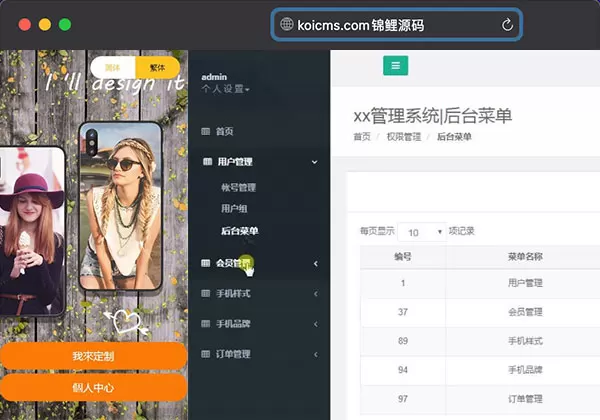Click the icon beside 会员管理 in sidebar
This screenshot has height=420, width=600.
tap(205, 263)
